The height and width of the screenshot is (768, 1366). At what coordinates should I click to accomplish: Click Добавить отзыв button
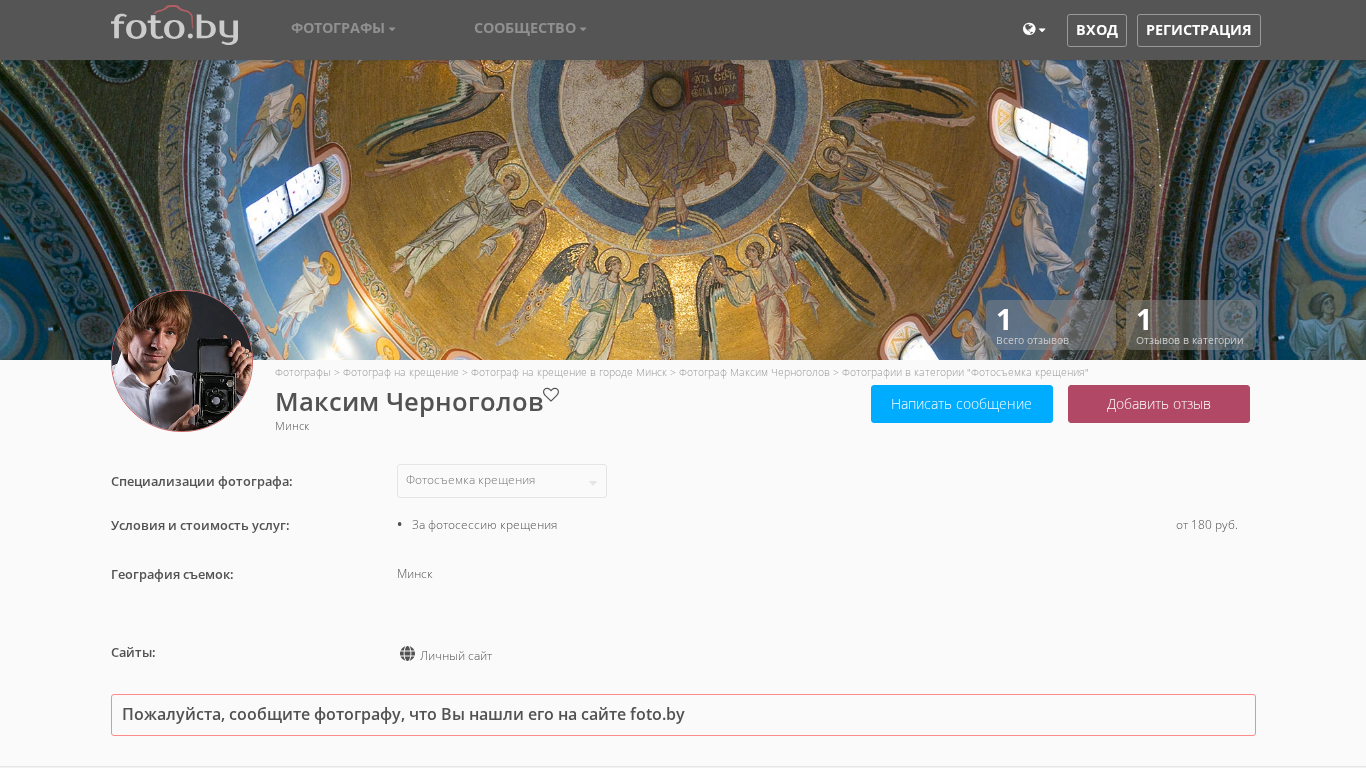pos(1159,404)
